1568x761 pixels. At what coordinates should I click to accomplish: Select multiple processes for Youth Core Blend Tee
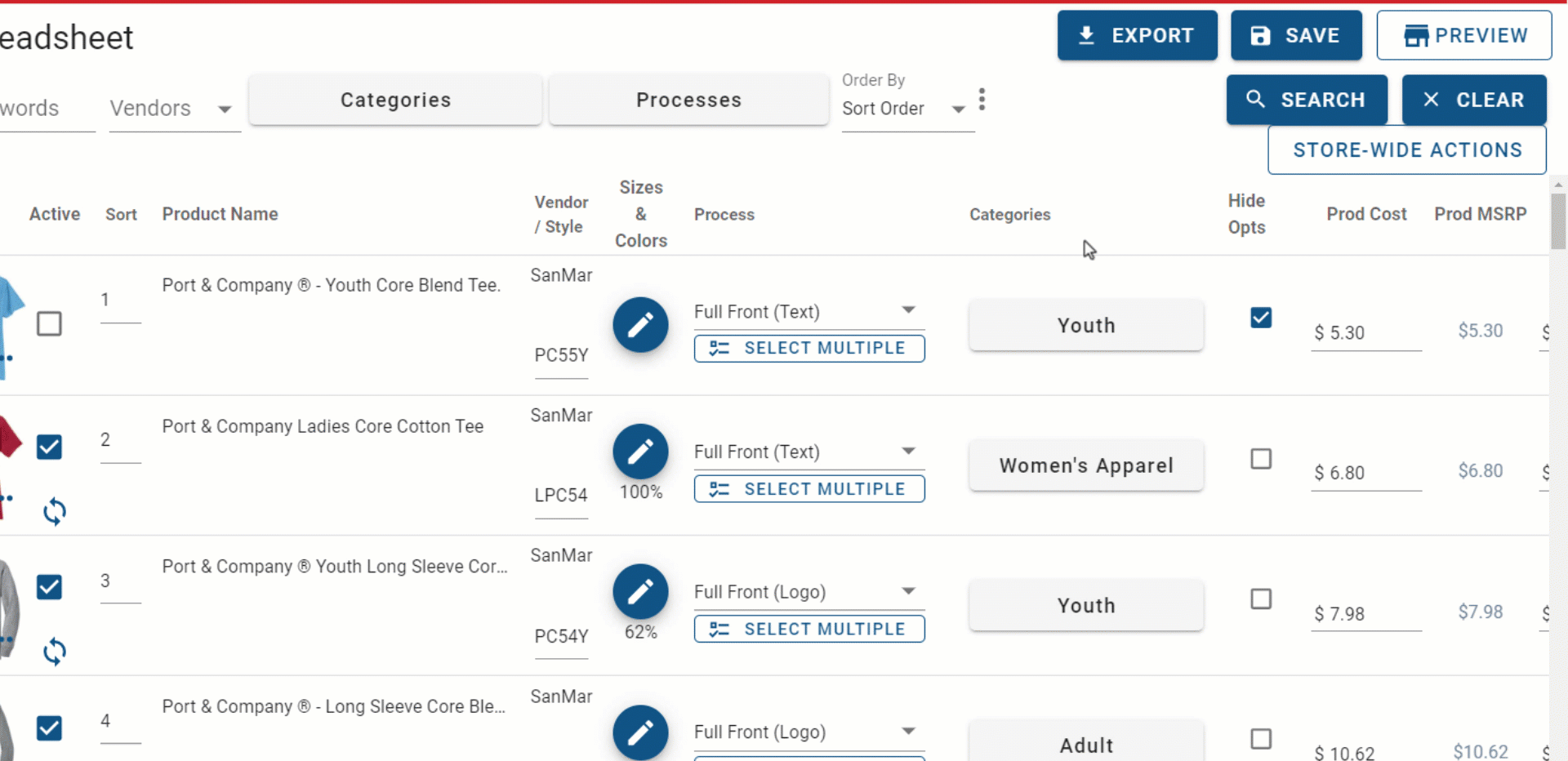tap(809, 349)
